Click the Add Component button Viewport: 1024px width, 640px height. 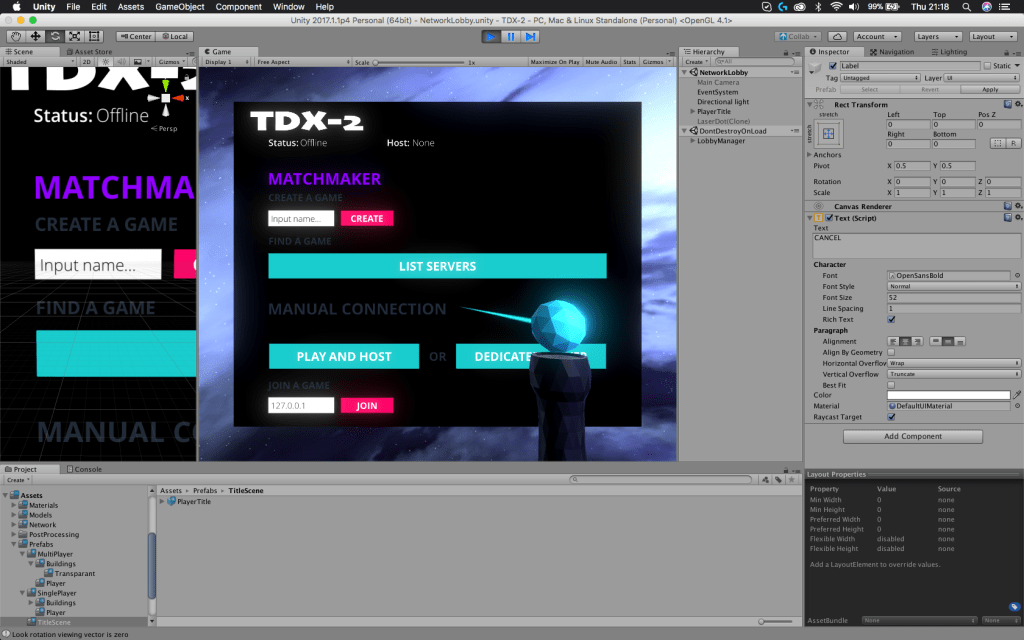coord(912,436)
